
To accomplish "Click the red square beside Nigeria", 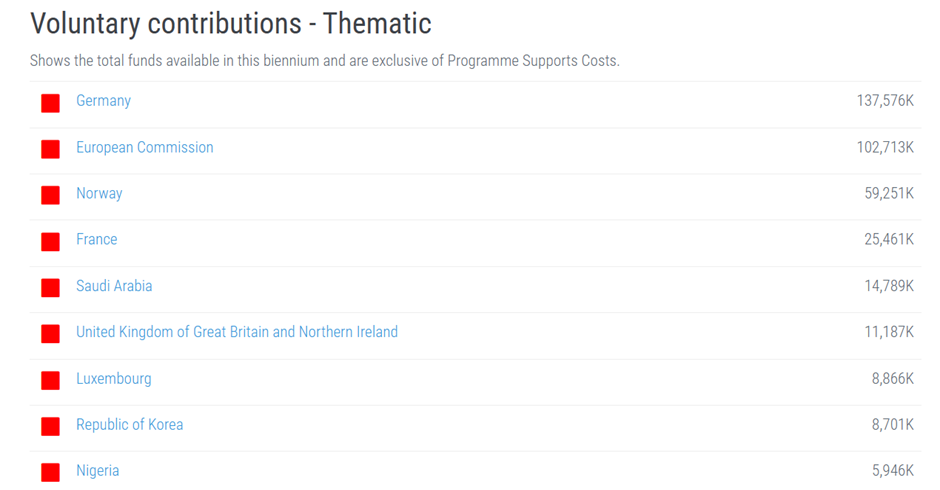I will 50,472.
